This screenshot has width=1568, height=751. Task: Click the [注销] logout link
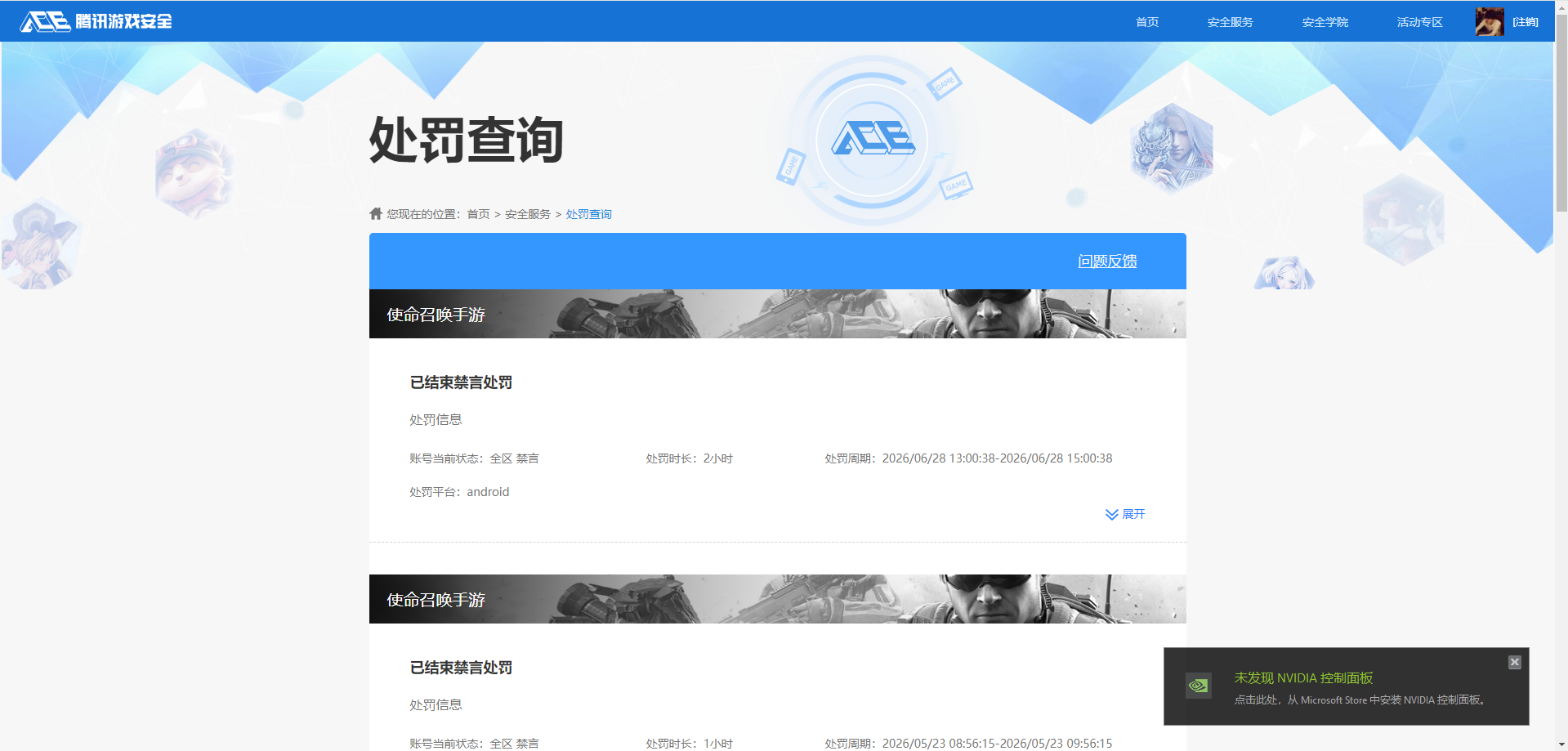click(x=1525, y=22)
